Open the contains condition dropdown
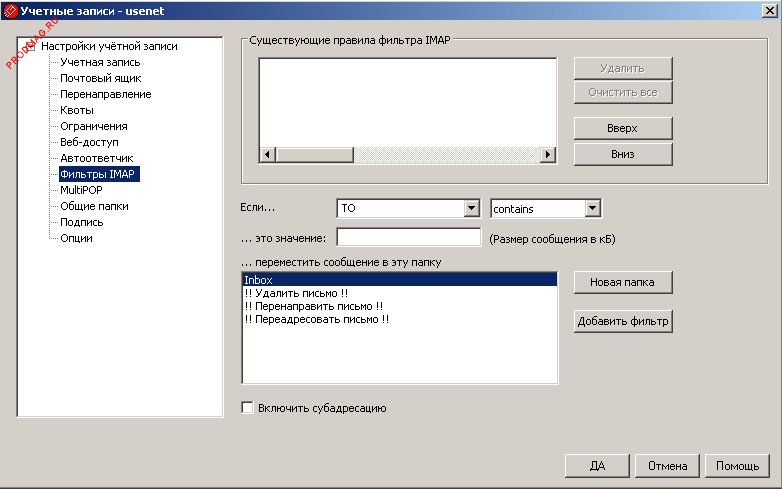The image size is (782, 489). pyautogui.click(x=592, y=208)
